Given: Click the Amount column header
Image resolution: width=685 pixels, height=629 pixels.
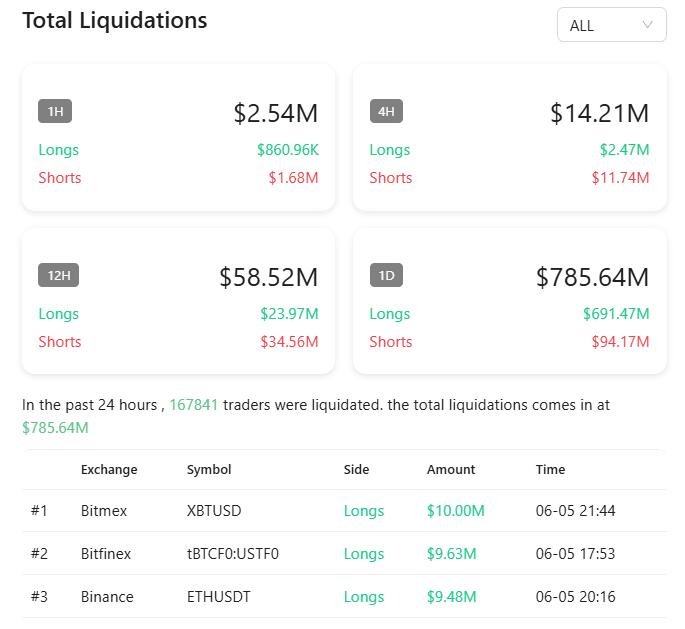Looking at the screenshot, I should click(x=451, y=470).
